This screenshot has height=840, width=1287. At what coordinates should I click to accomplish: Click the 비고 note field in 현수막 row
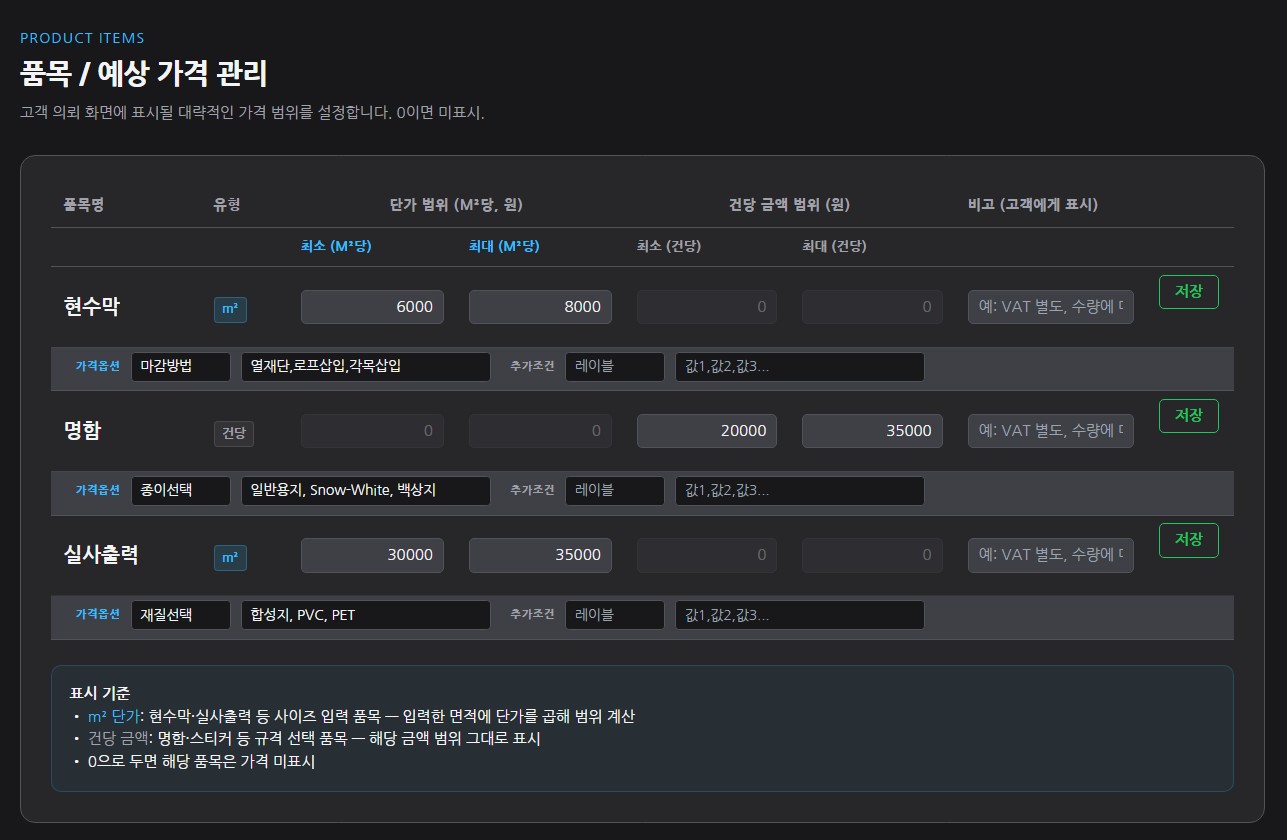[x=1050, y=307]
